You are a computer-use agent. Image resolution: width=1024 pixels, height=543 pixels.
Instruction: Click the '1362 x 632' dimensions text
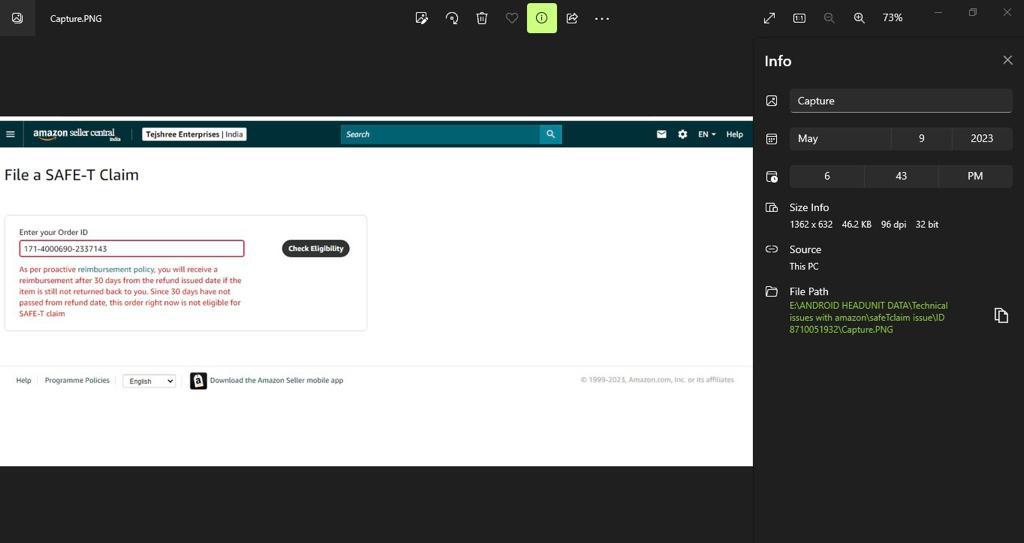click(811, 224)
